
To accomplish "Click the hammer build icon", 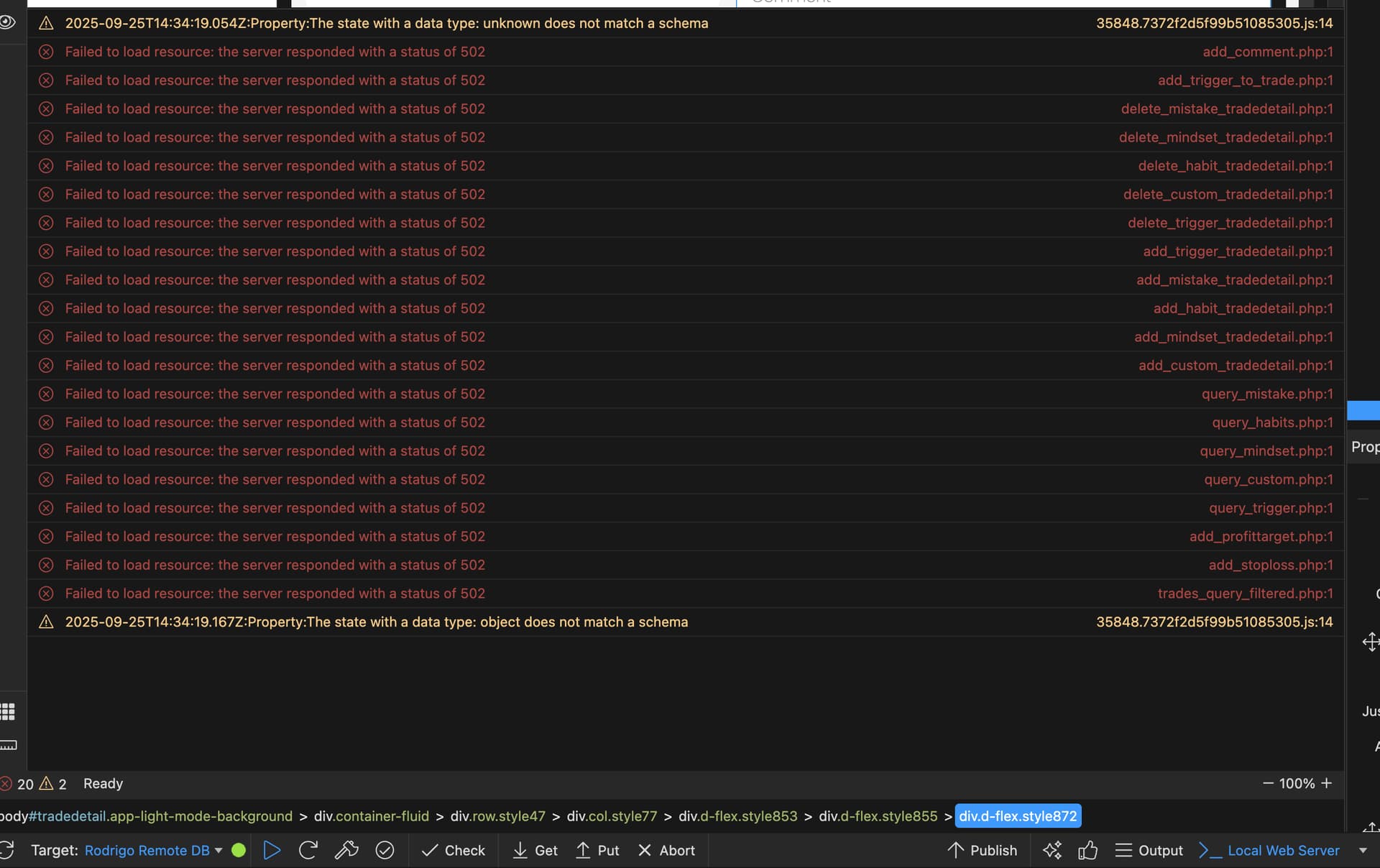I will [x=346, y=850].
